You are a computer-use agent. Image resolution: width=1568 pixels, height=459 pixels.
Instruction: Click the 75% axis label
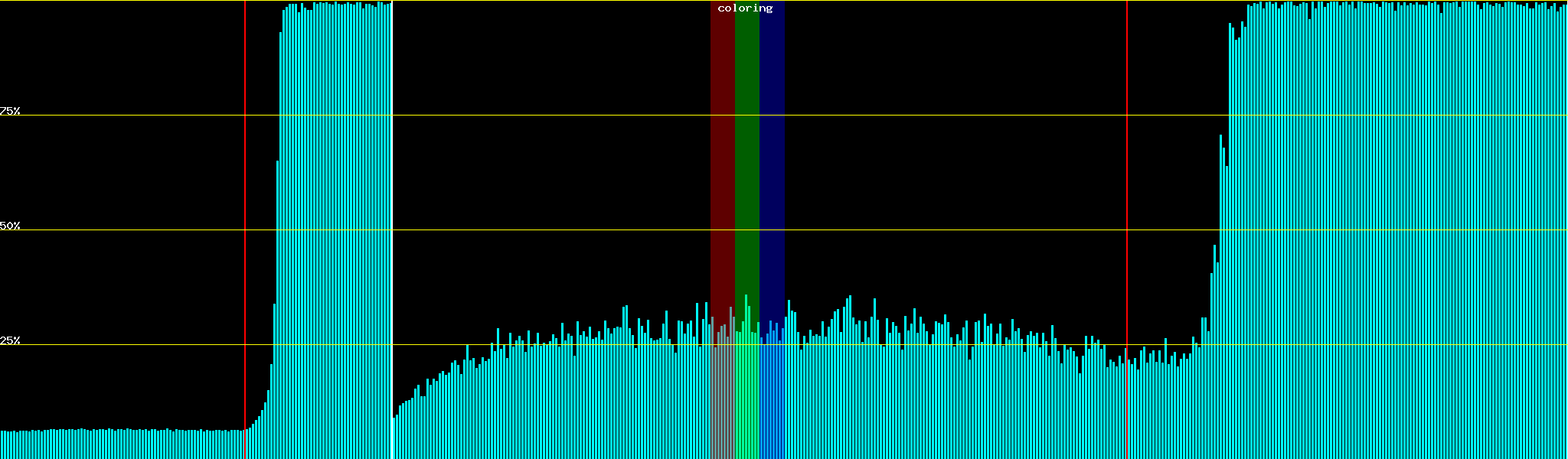[10, 111]
